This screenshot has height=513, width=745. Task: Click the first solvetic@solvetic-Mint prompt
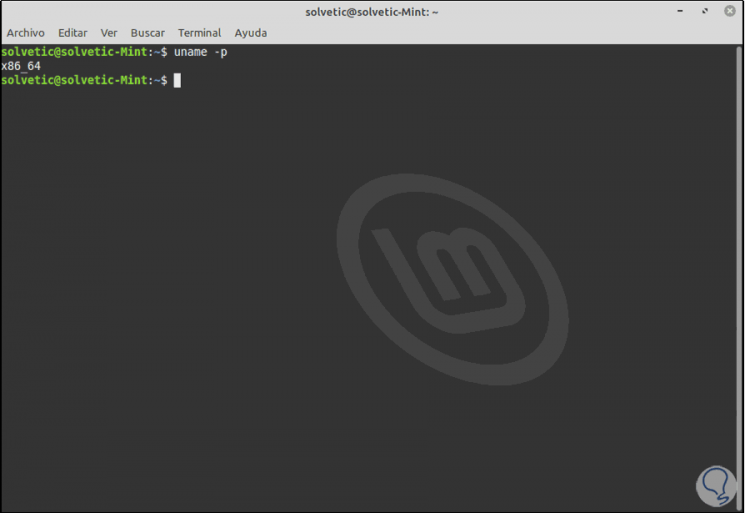(x=84, y=52)
